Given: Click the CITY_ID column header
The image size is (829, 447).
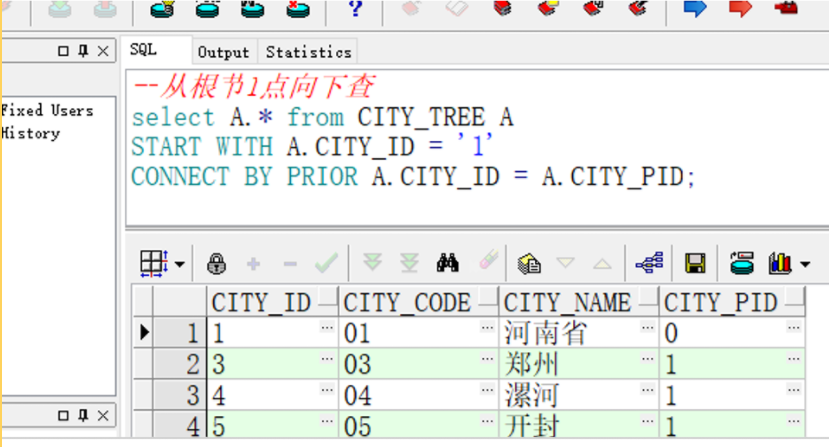Looking at the screenshot, I should click(272, 302).
